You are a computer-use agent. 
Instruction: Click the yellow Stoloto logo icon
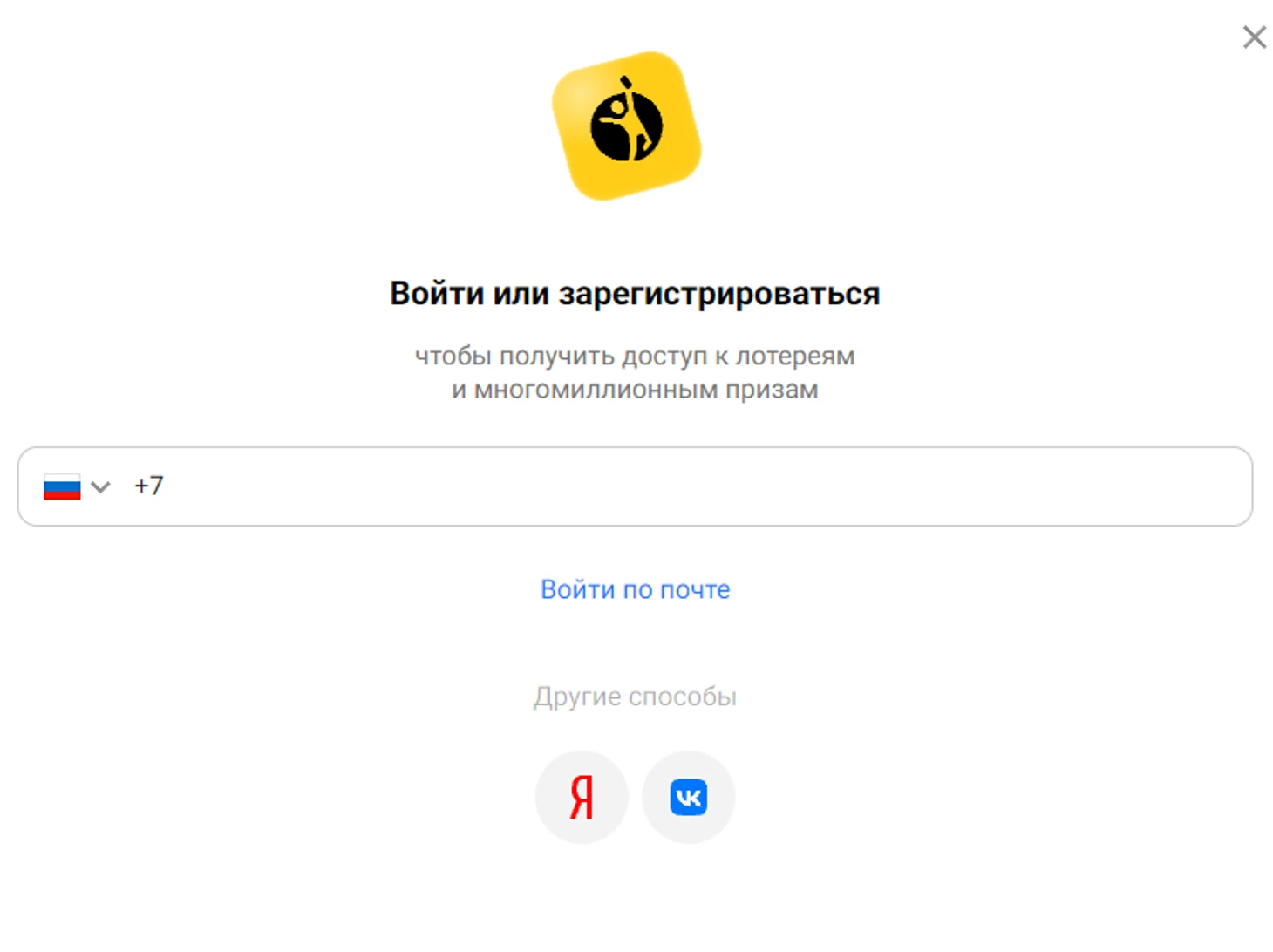[x=627, y=126]
